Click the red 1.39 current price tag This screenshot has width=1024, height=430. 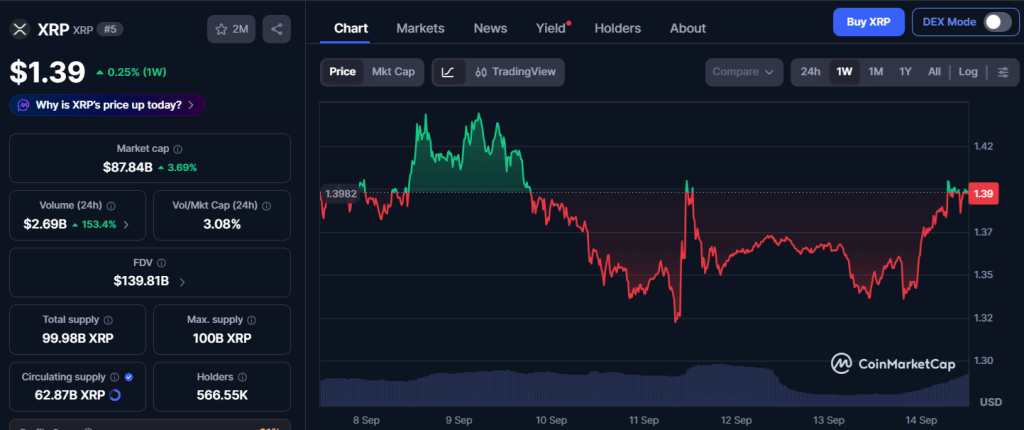pyautogui.click(x=983, y=194)
